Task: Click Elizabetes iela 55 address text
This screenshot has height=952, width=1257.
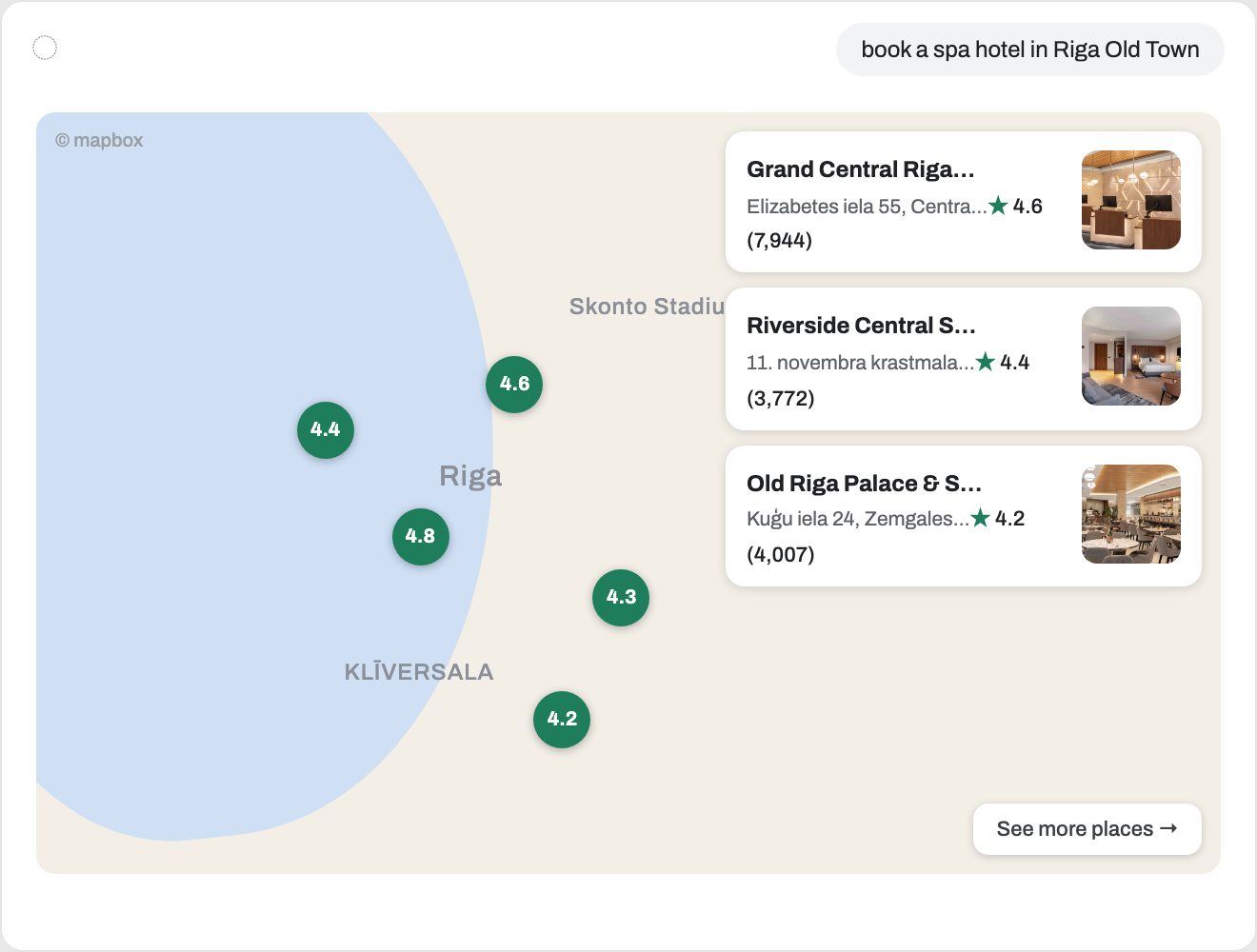Action: [867, 207]
